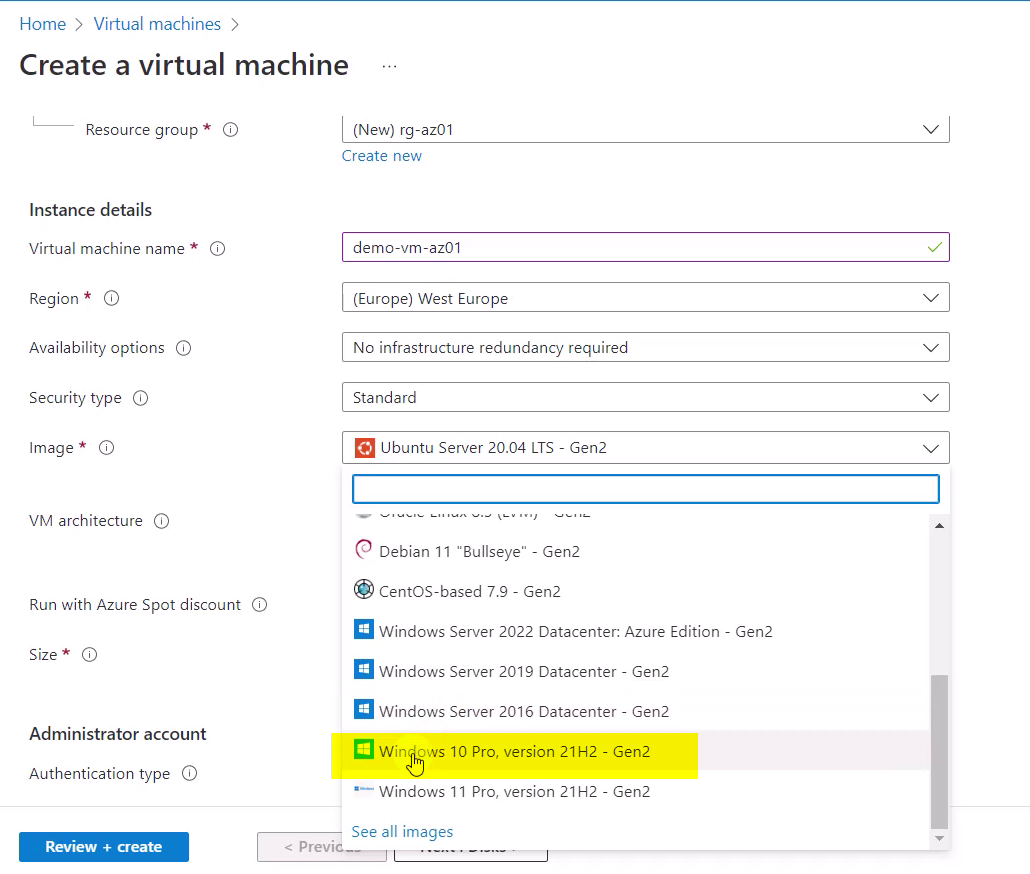Screen dimensions: 1030x874
Task: Click the Review + create button
Action: pos(104,847)
